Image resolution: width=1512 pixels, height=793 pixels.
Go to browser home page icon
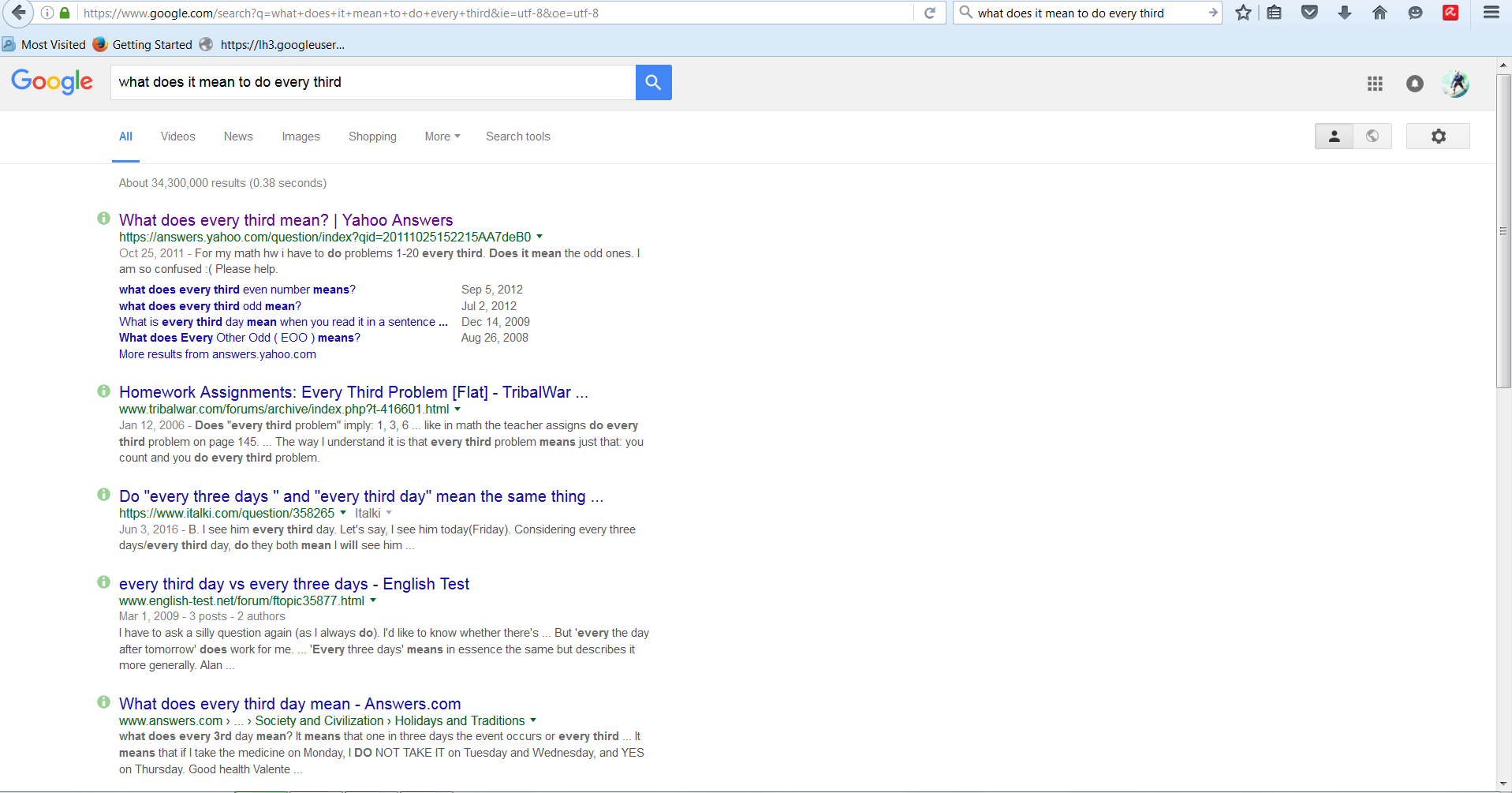pos(1379,13)
